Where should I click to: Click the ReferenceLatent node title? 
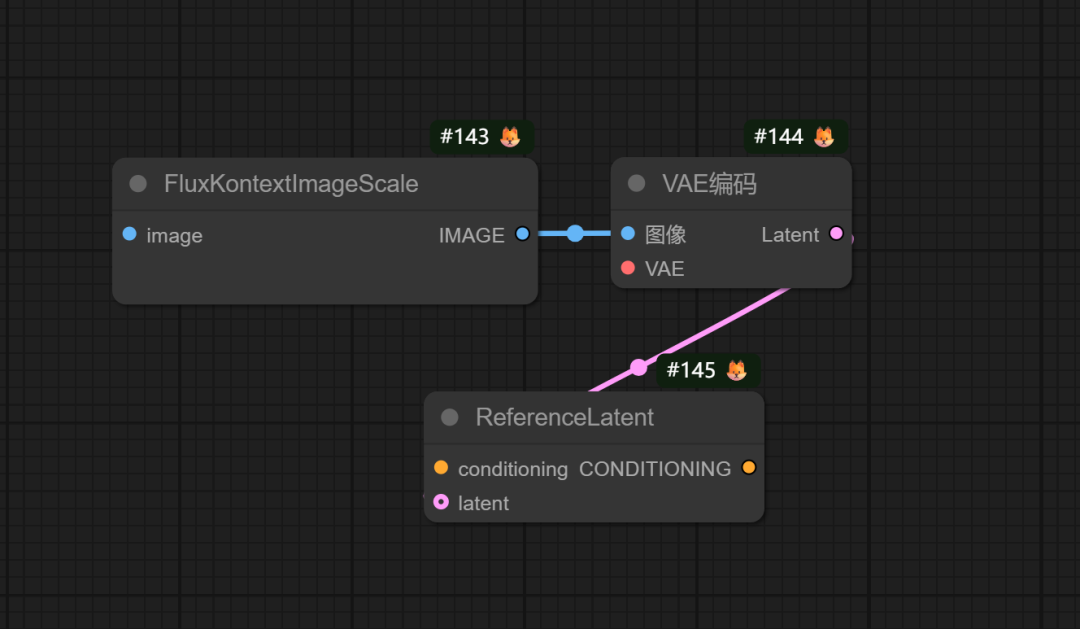click(x=564, y=417)
